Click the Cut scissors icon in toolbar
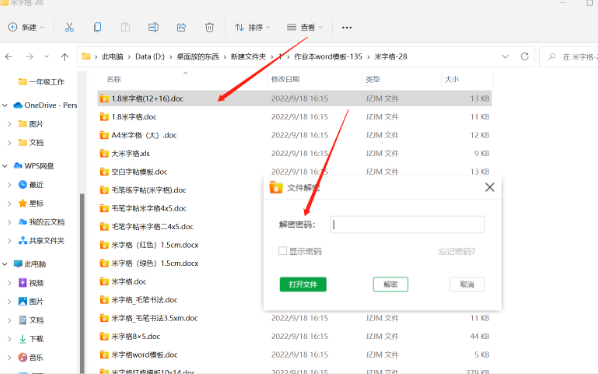The height and width of the screenshot is (374, 598). point(69,27)
